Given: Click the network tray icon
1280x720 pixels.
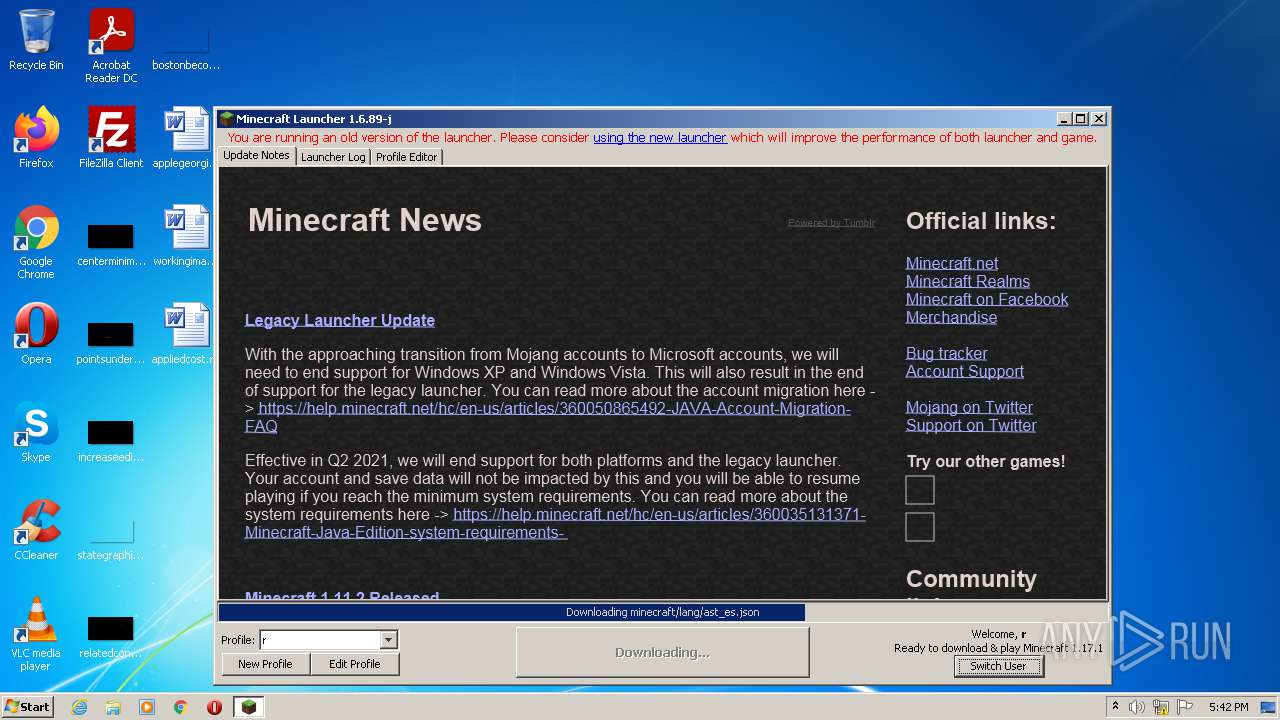Looking at the screenshot, I should (x=1161, y=707).
